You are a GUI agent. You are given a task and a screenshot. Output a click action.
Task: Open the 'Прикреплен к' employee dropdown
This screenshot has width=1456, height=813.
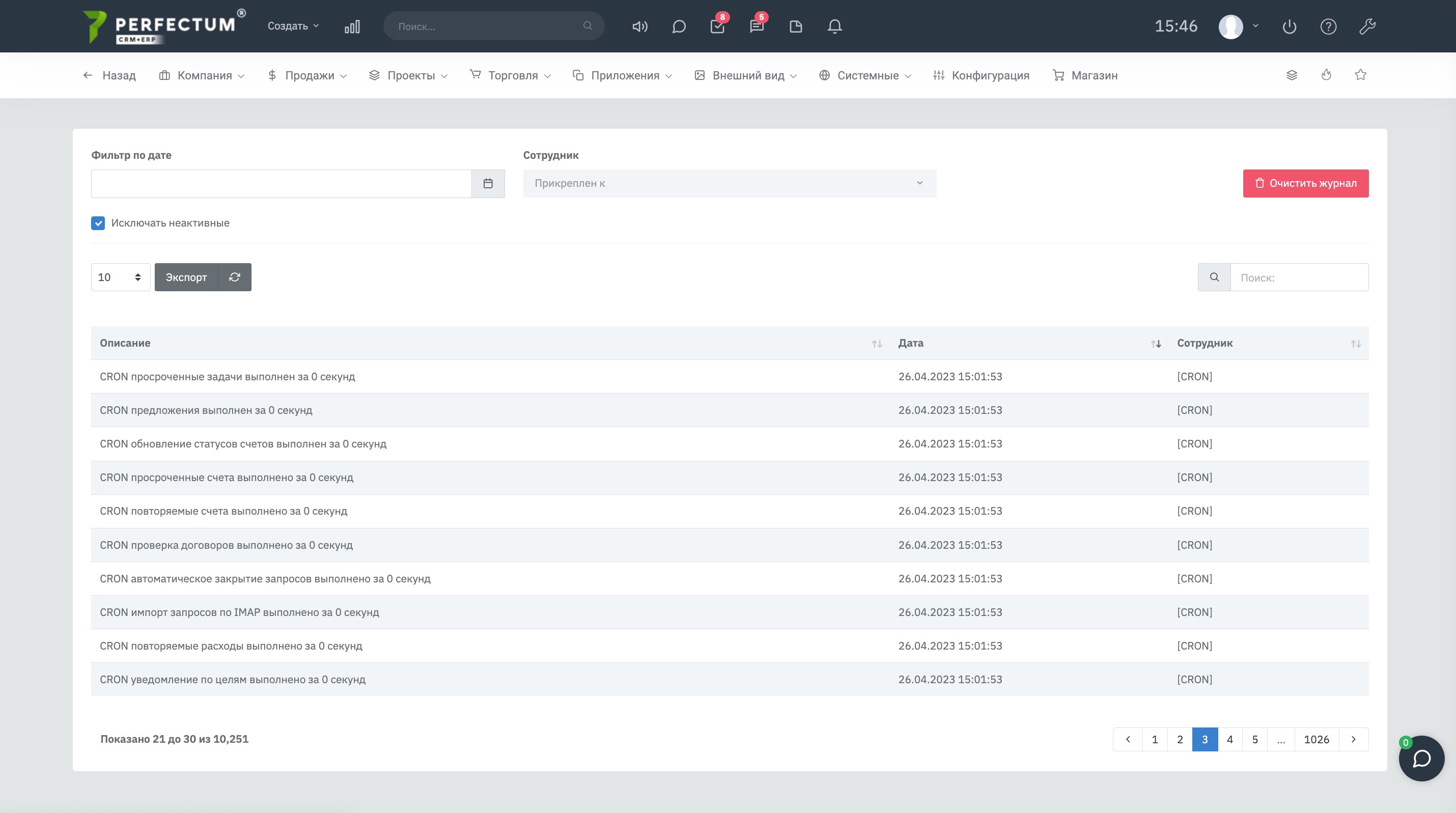(729, 184)
